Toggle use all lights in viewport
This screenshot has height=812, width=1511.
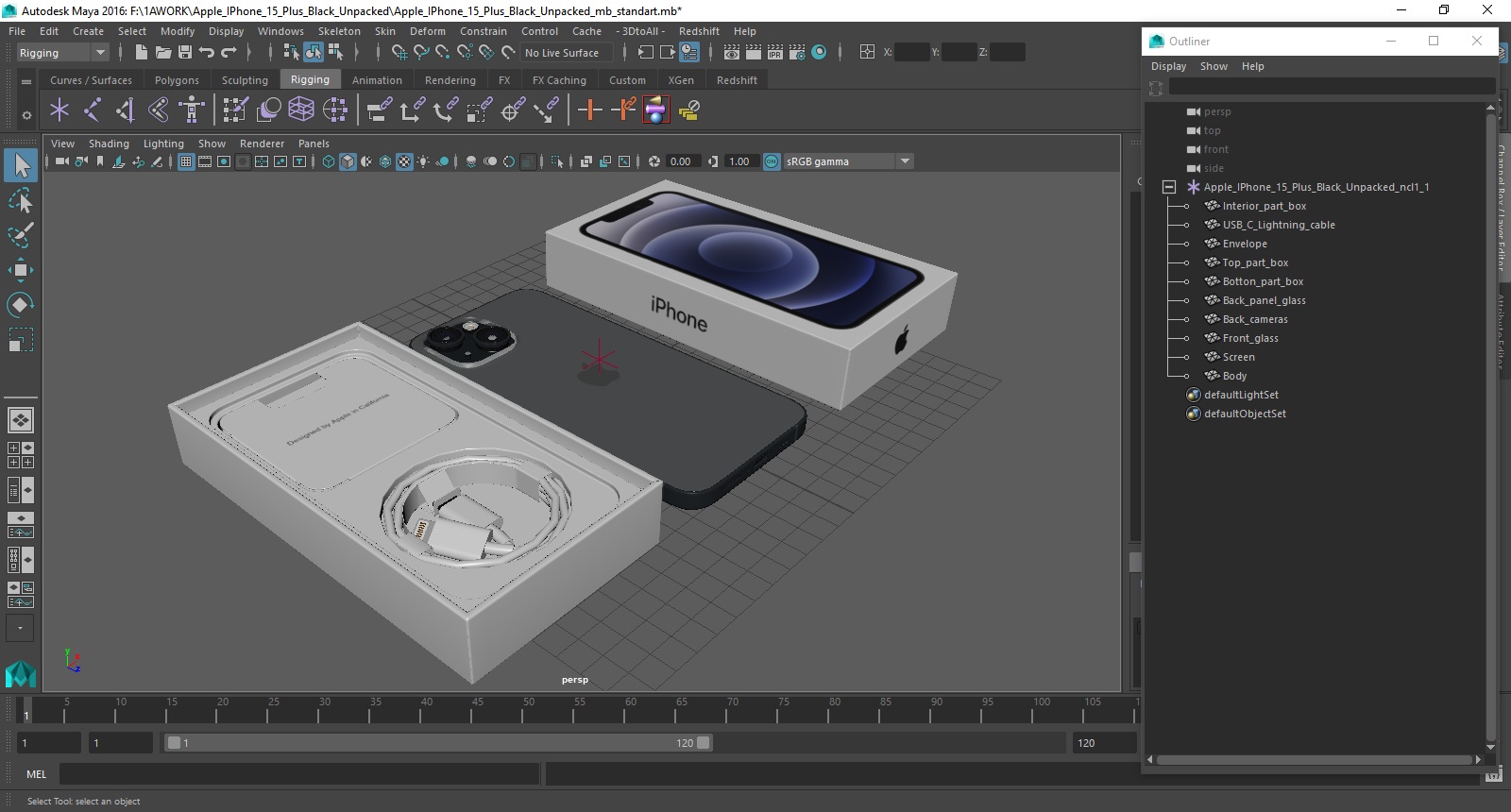tap(423, 161)
